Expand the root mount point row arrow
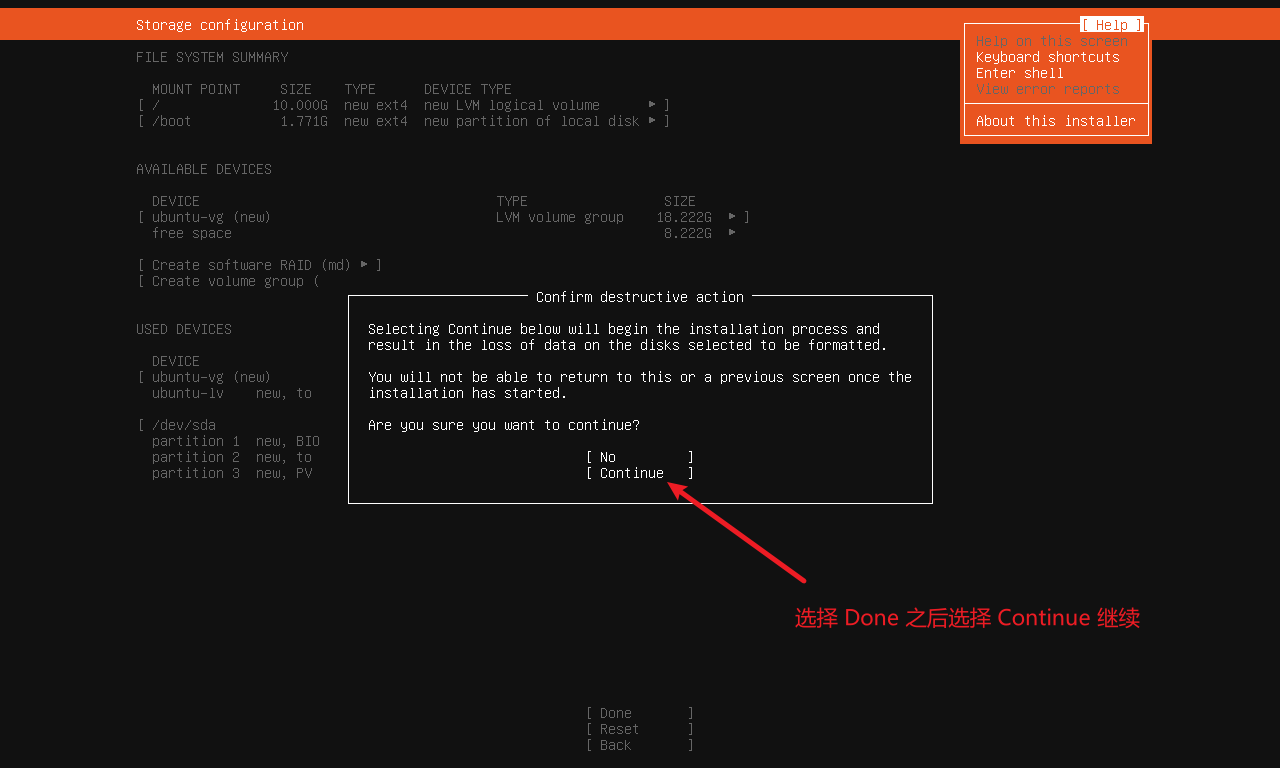 point(652,105)
